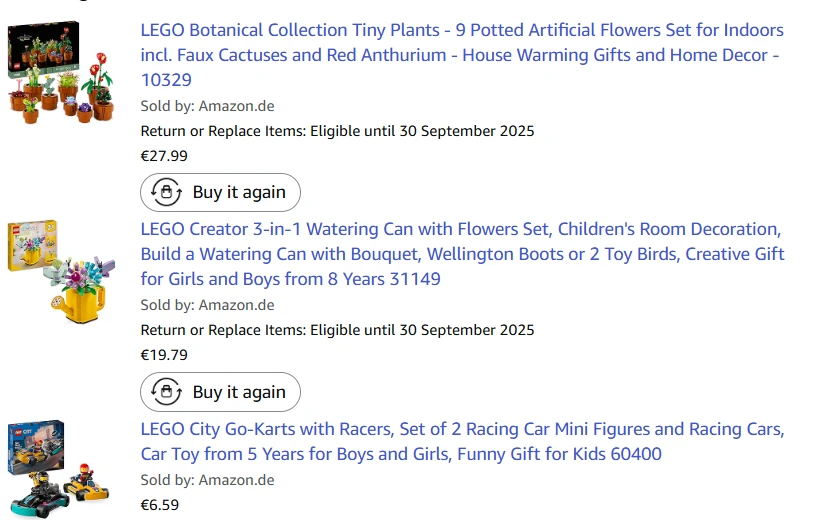The width and height of the screenshot is (823, 520).
Task: Click Return or Replace Items text for Watering Can
Action: tap(337, 330)
